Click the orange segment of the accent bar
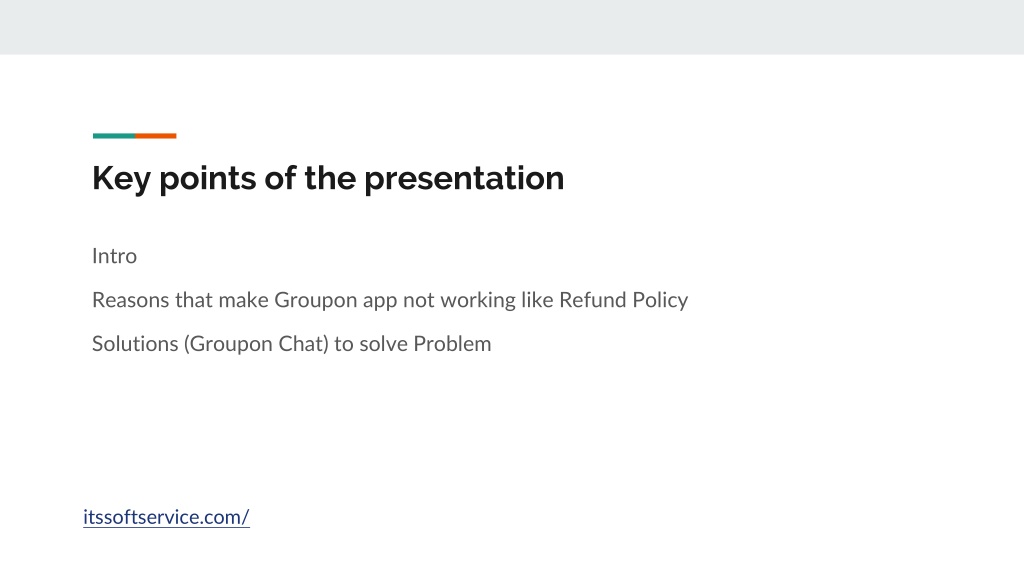This screenshot has height=576, width=1024. (x=155, y=136)
